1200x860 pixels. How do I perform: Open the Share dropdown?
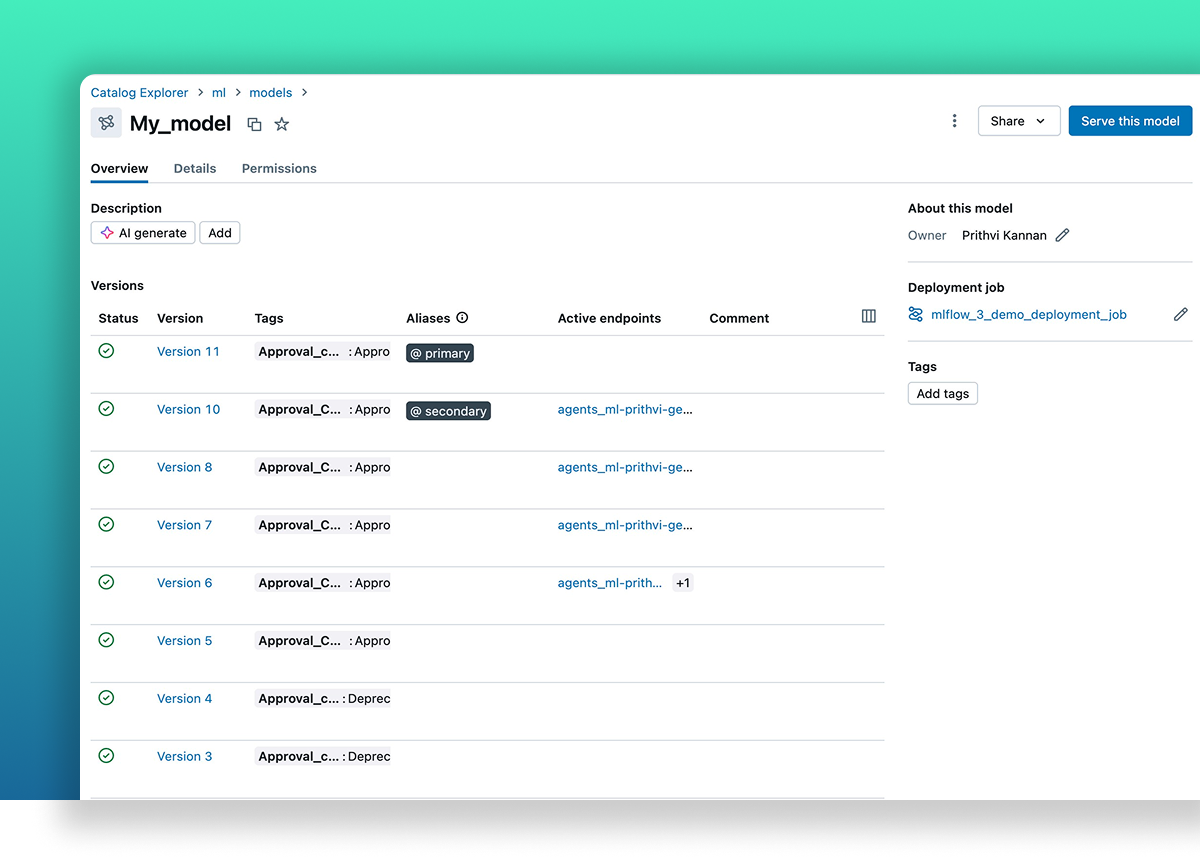[1018, 120]
